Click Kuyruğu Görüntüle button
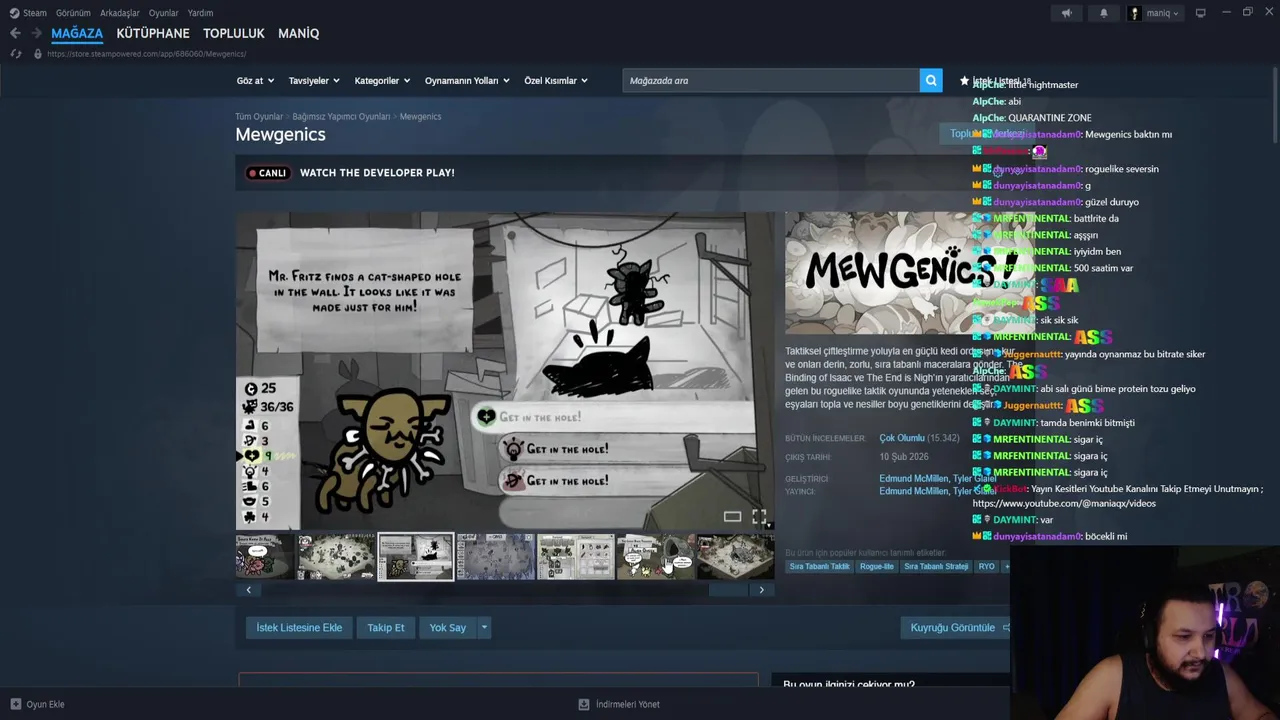This screenshot has width=1280, height=720. point(954,628)
